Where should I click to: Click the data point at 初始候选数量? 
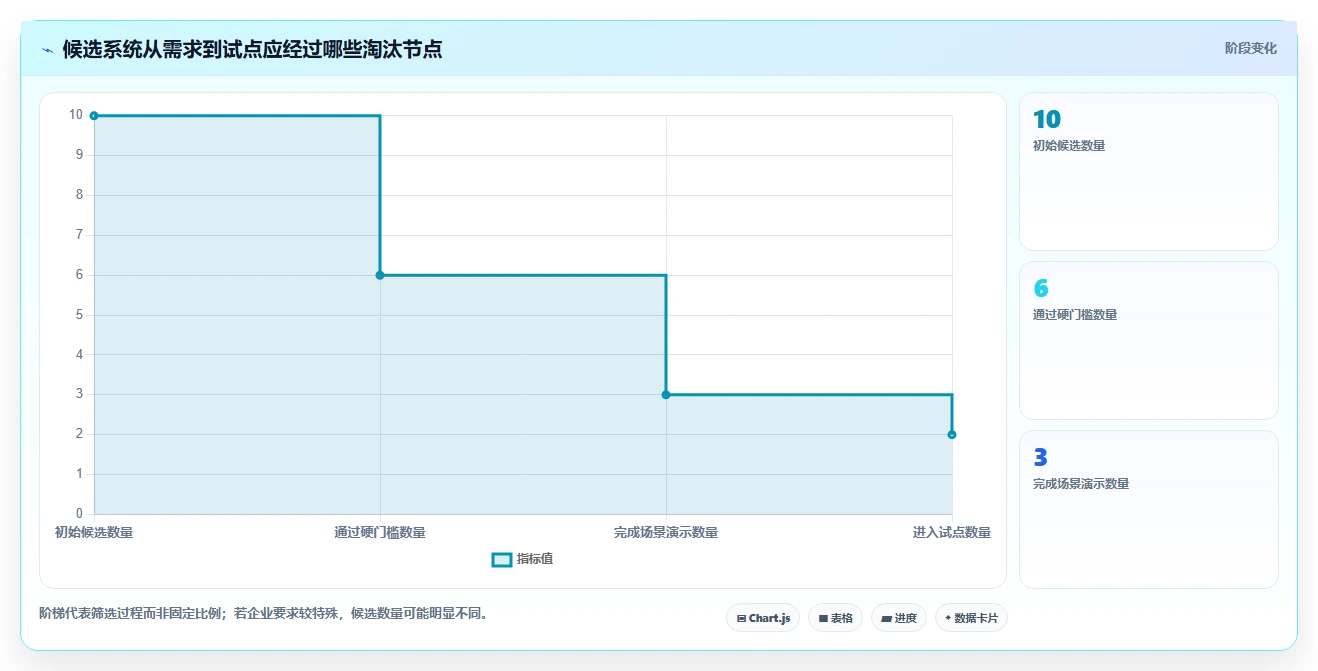pyautogui.click(x=94, y=116)
